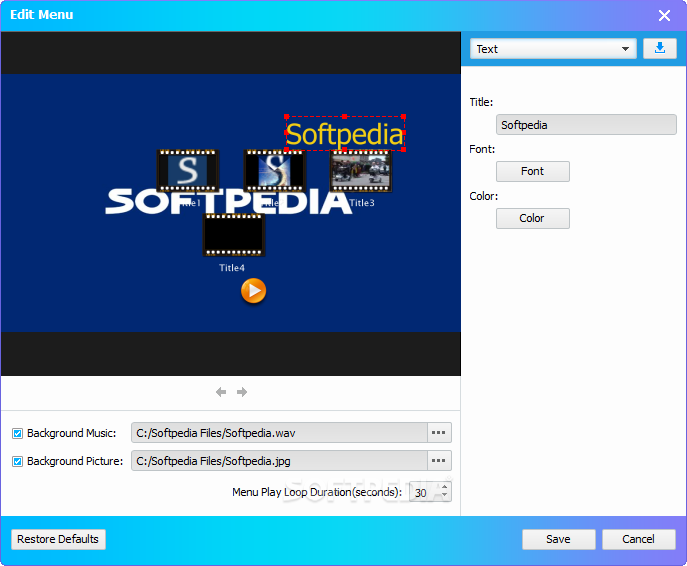Open the Color picker button
This screenshot has height=566, width=687.
[532, 218]
